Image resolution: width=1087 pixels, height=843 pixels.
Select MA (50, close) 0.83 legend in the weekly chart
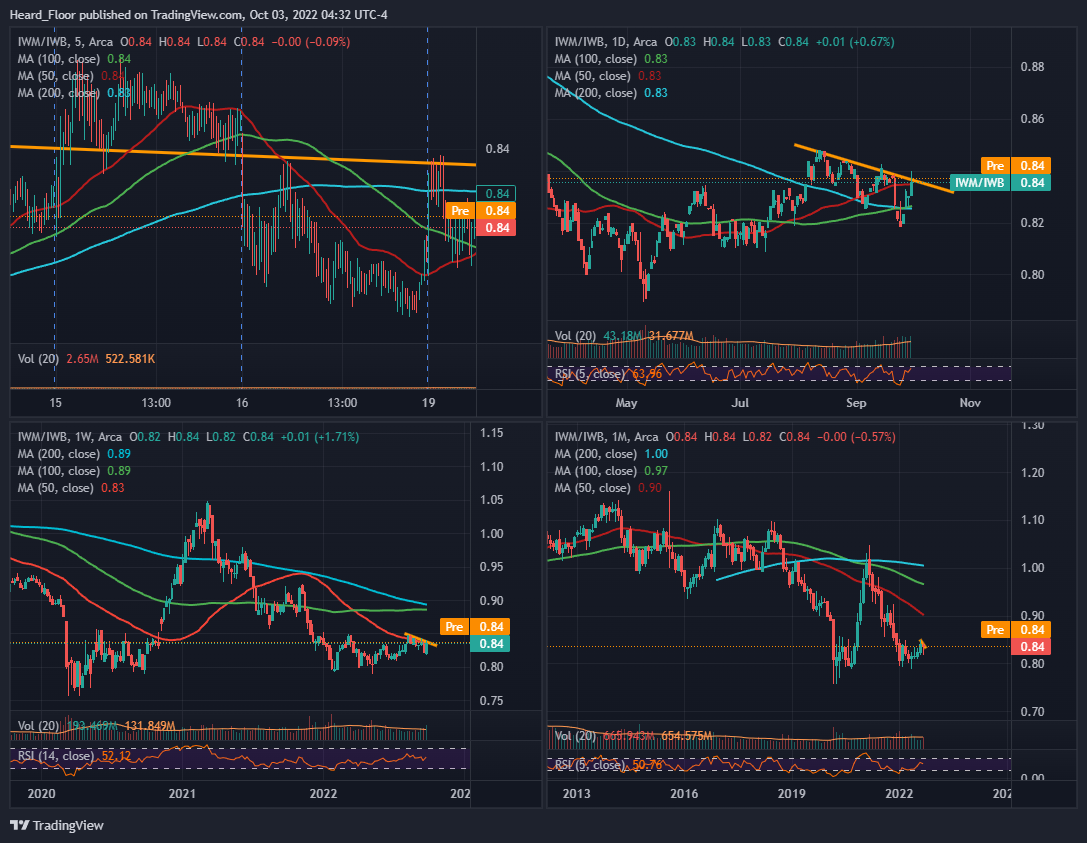(x=71, y=488)
